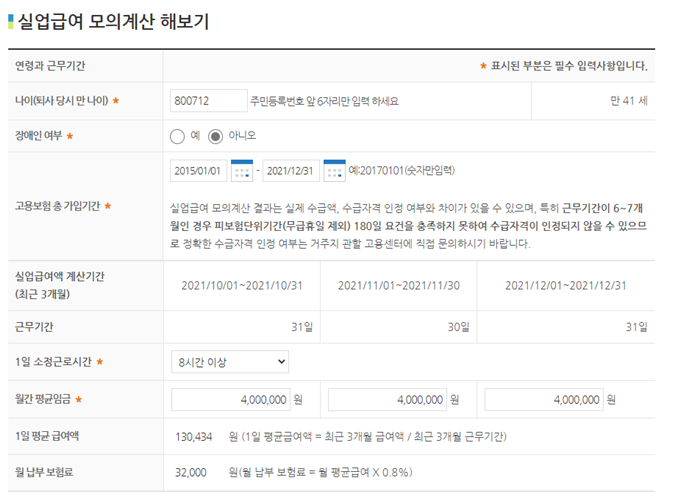Click the '실업급여액 계산기간 (최근 3개월)' label
This screenshot has width=680, height=500.
coord(59,285)
